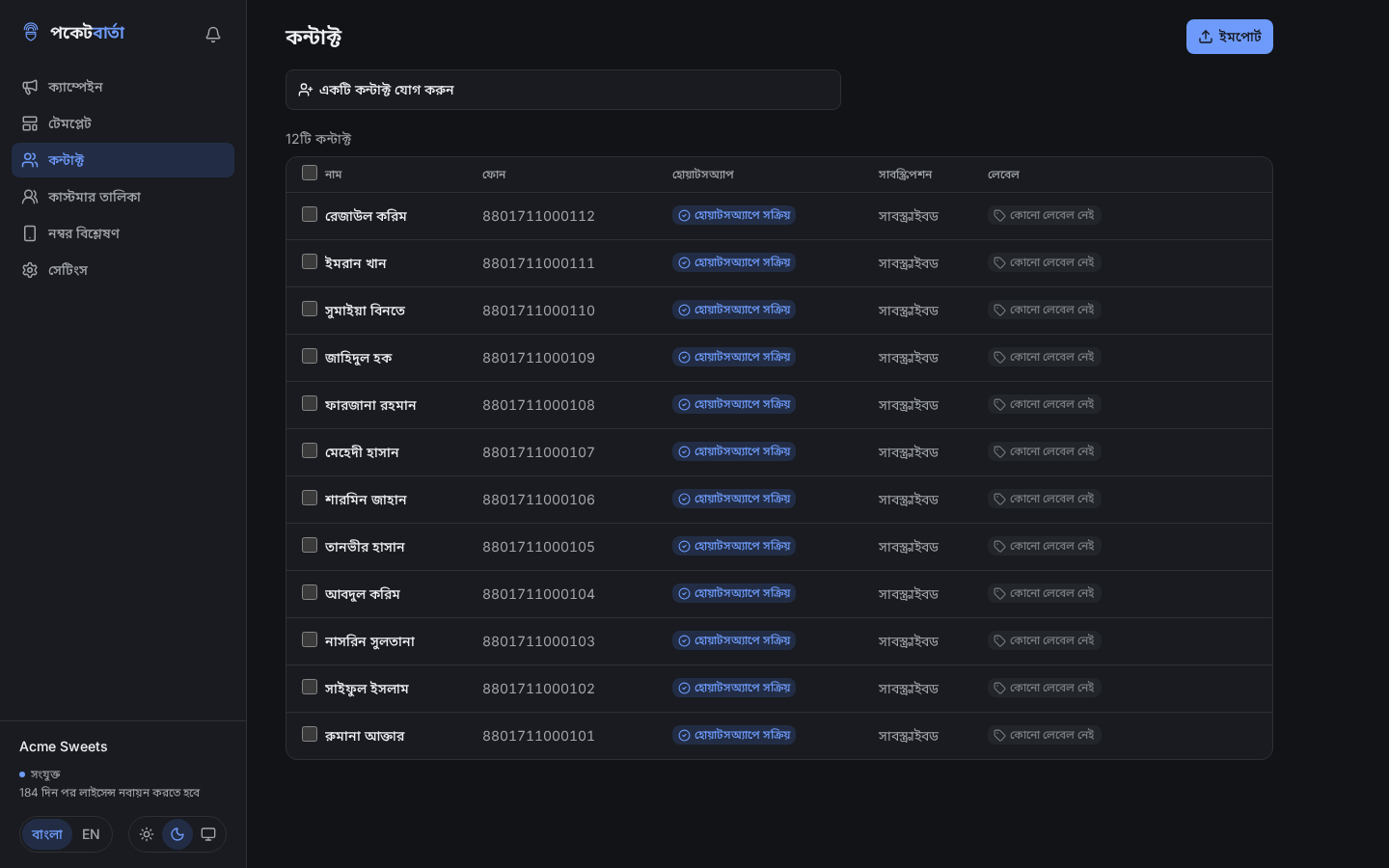The width and height of the screenshot is (1389, 868).
Task: Navigate to কাস্টমার তালিকা
Action: point(123,197)
